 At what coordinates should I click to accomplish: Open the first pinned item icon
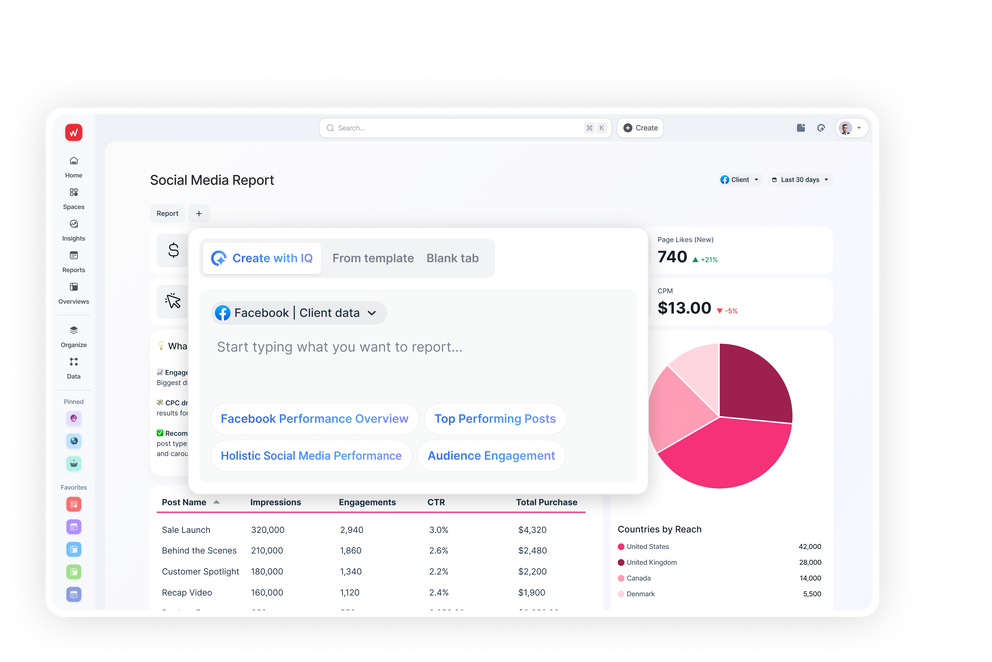(74, 418)
